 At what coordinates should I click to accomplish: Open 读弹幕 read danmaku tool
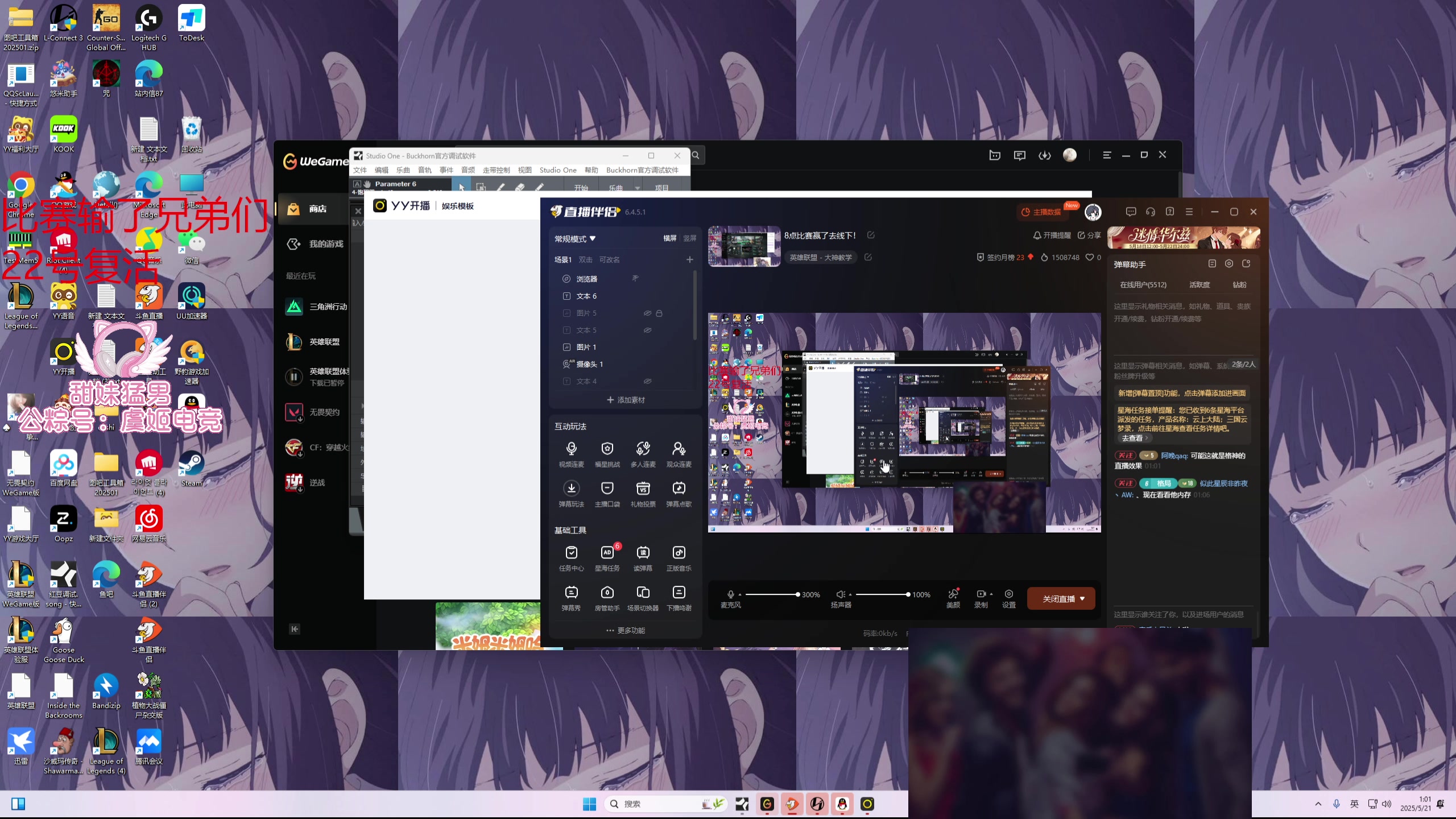pos(643,559)
